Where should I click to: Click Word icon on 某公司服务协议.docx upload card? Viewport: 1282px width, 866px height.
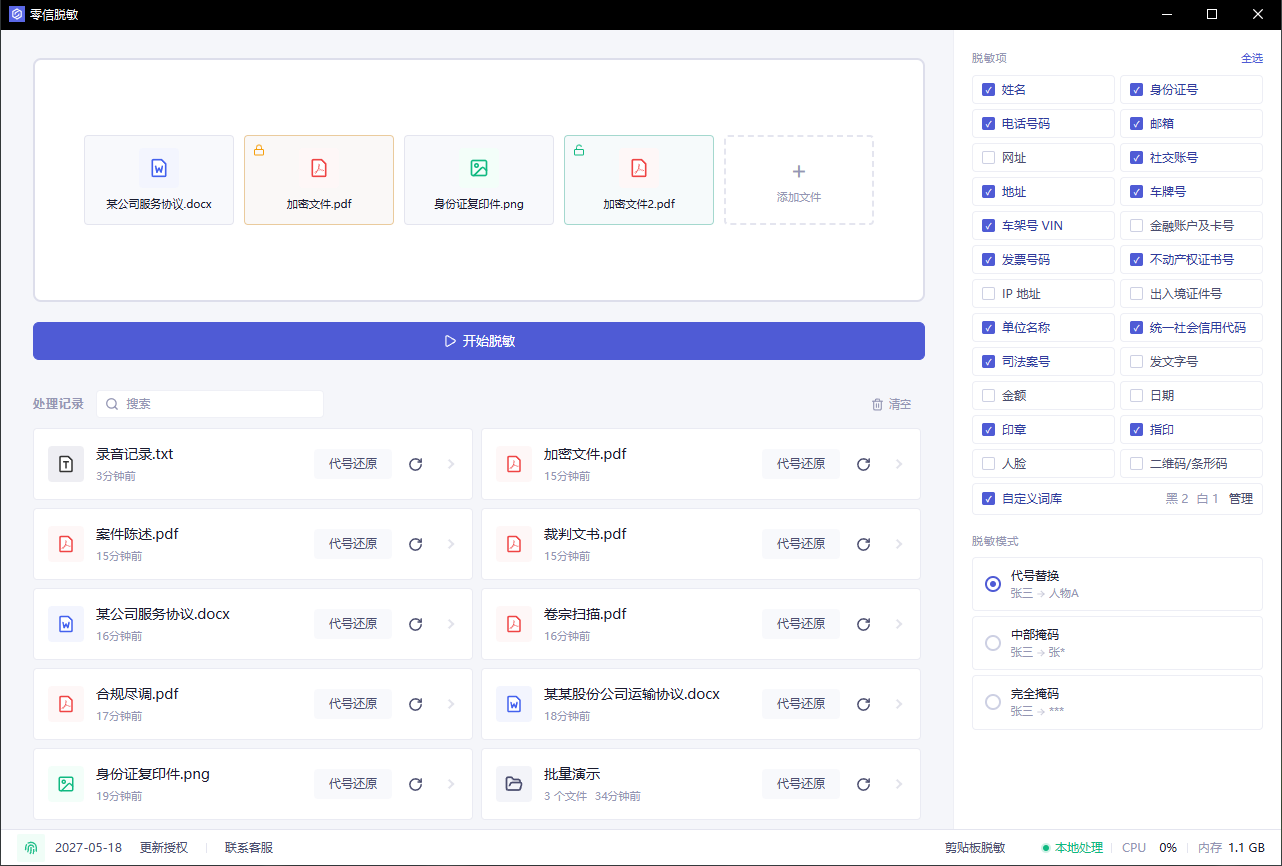159,168
